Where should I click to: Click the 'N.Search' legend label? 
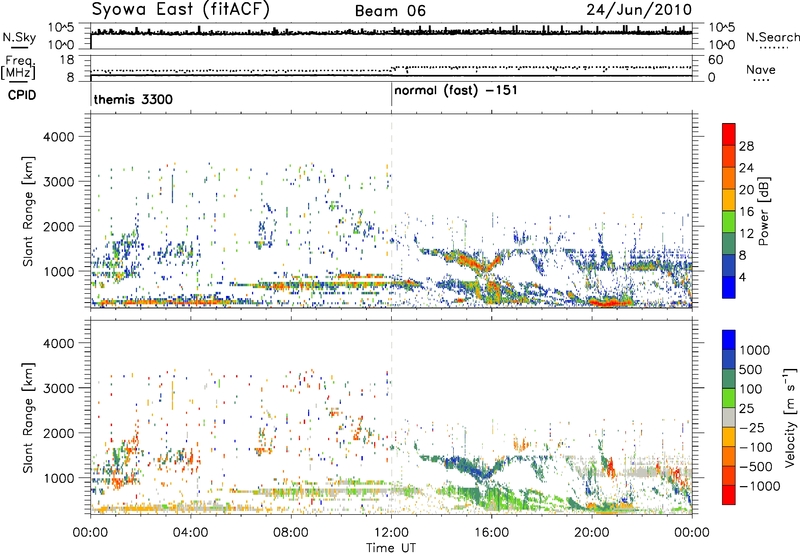[x=772, y=37]
